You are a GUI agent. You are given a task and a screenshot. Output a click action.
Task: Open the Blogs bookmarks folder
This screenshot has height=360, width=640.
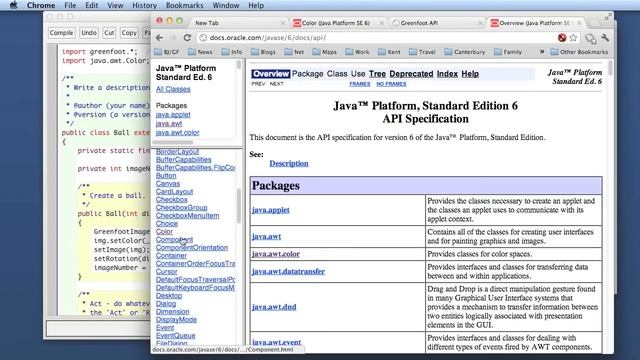tap(263, 52)
